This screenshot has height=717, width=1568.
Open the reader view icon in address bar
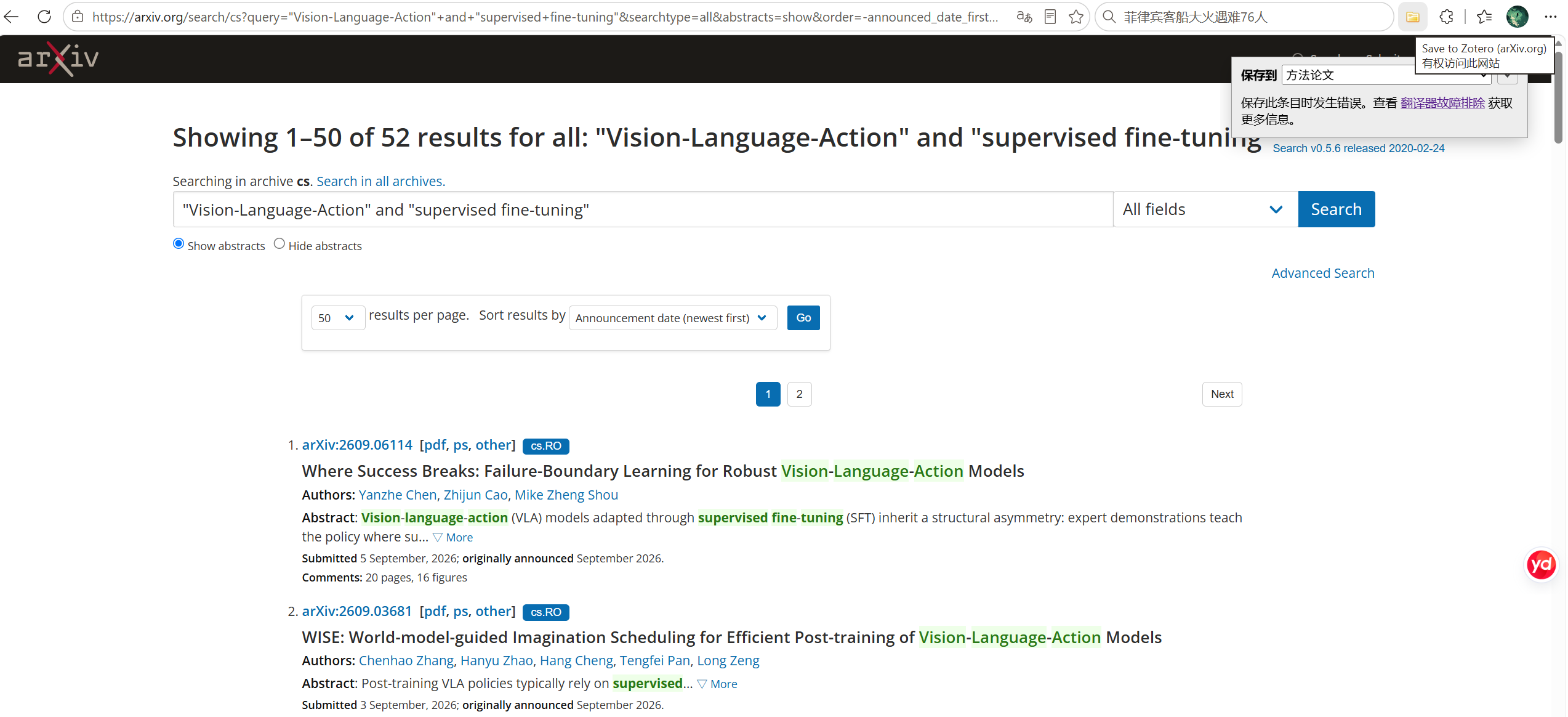pyautogui.click(x=1050, y=17)
